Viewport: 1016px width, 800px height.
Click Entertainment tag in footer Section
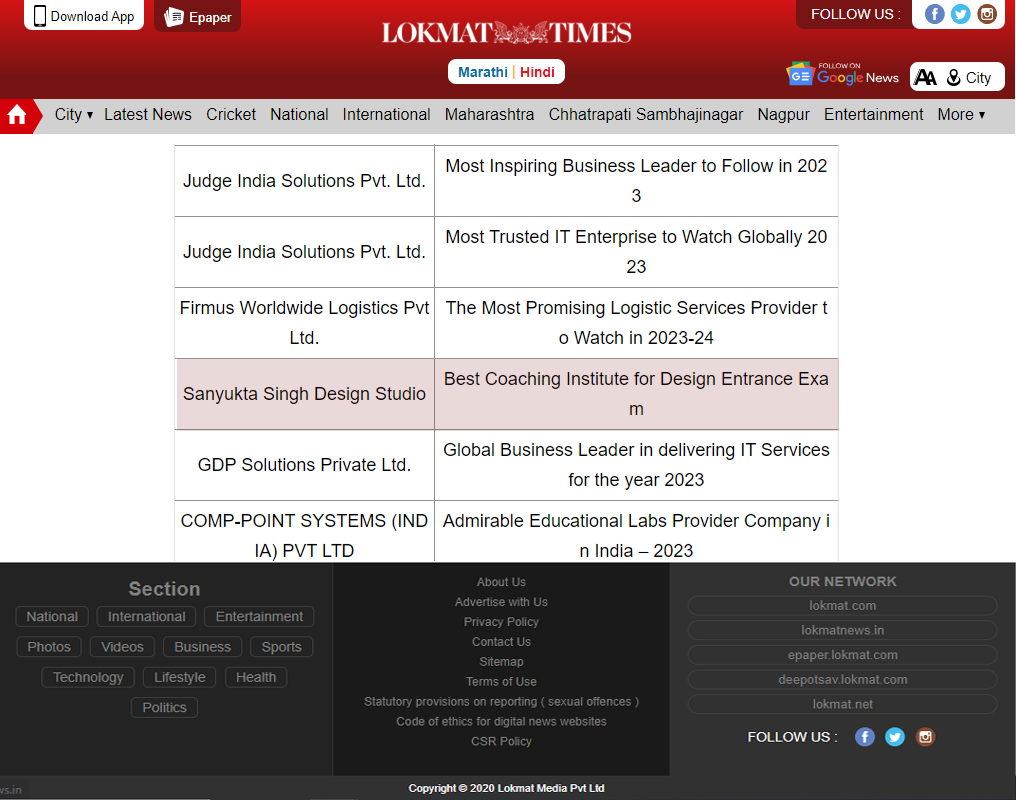point(259,617)
